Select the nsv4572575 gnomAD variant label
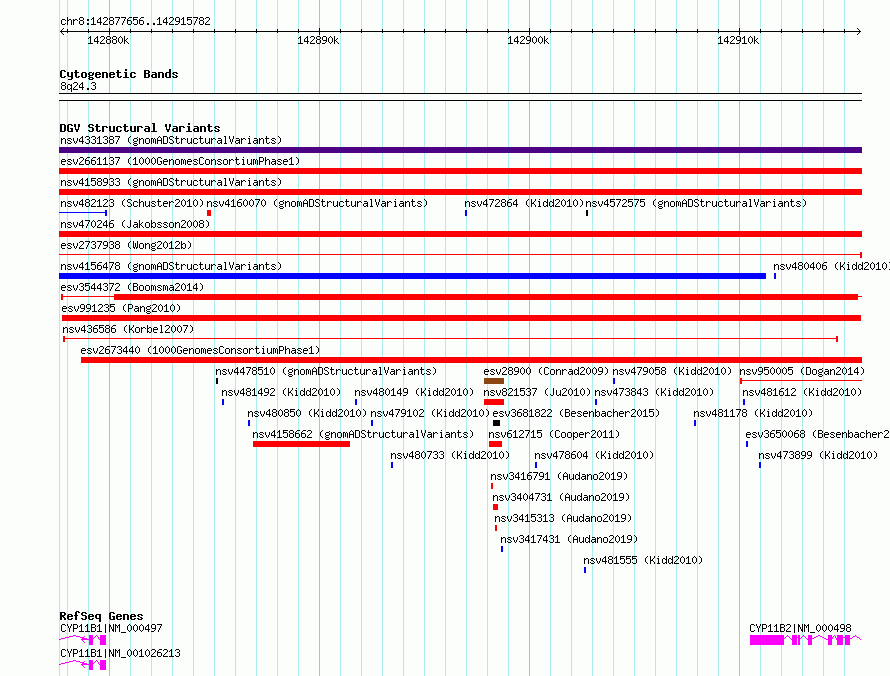890x676 pixels. (x=696, y=203)
